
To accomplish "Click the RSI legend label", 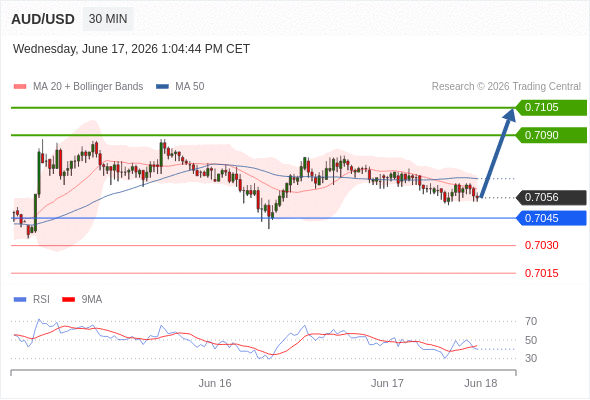I will point(41,300).
